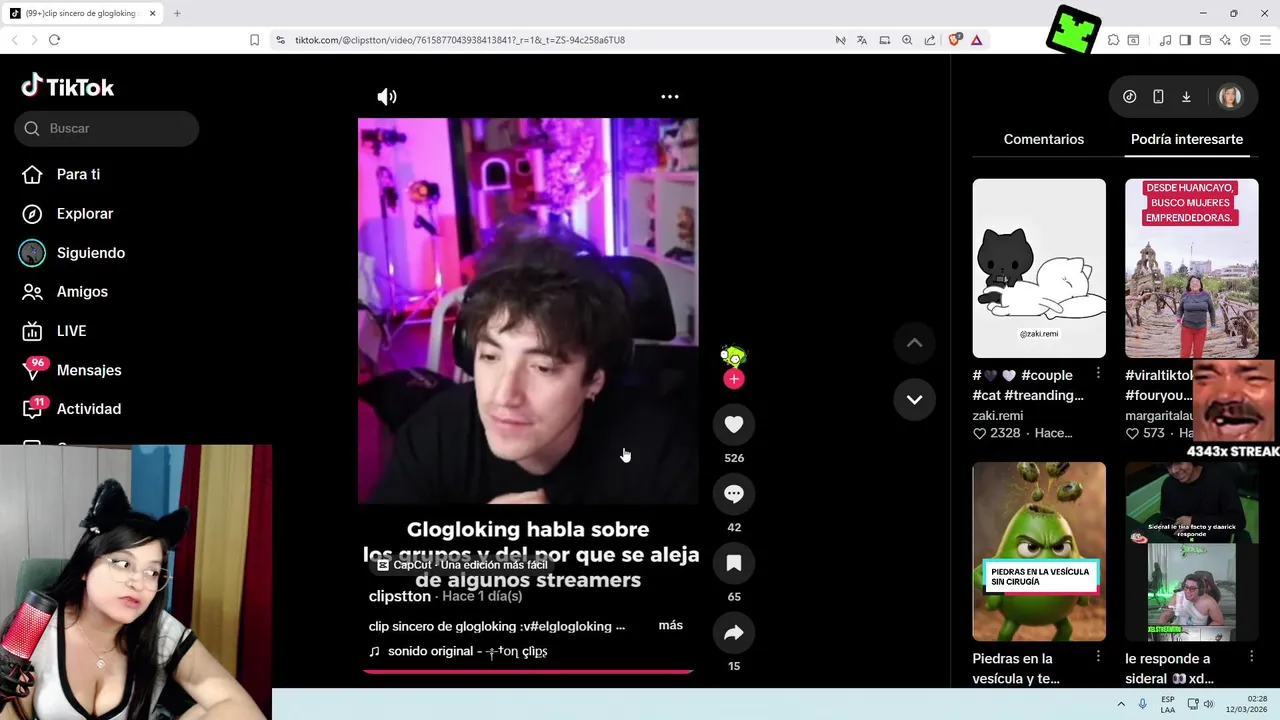
Task: Go to the next video with the down chevron
Action: point(914,399)
